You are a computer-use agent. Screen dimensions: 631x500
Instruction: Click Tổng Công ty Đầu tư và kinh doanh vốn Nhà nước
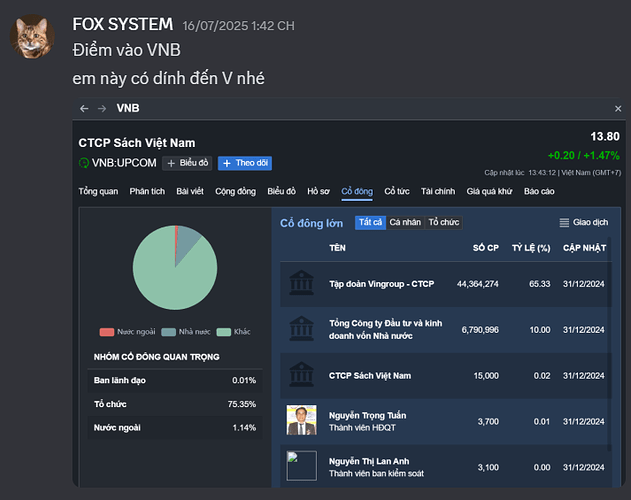tap(386, 329)
